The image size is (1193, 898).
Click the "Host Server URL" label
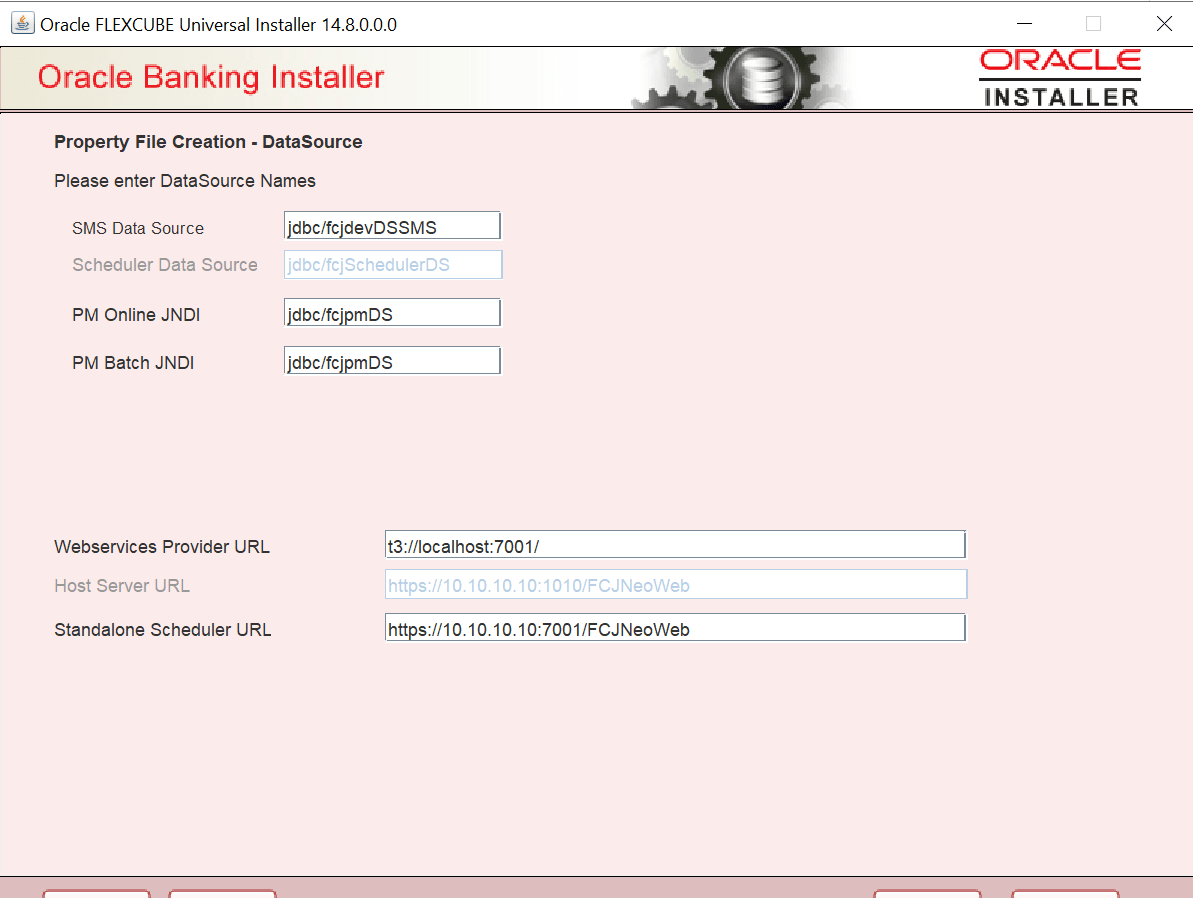122,586
